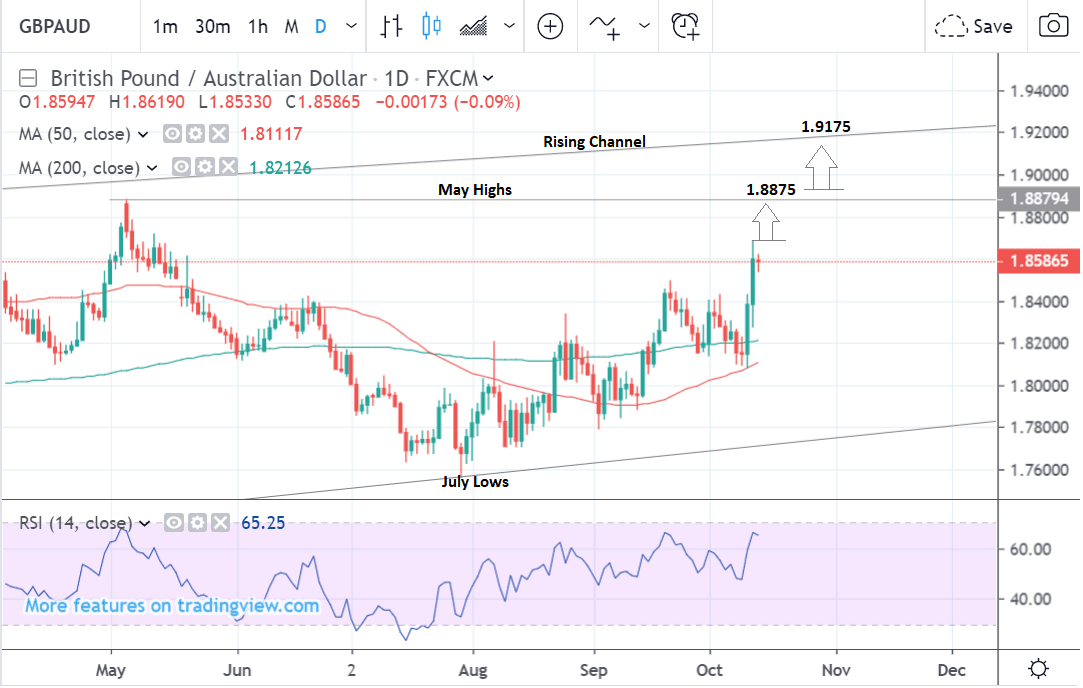The width and height of the screenshot is (1083, 688).
Task: Click the compare or add symbol button
Action: (550, 27)
